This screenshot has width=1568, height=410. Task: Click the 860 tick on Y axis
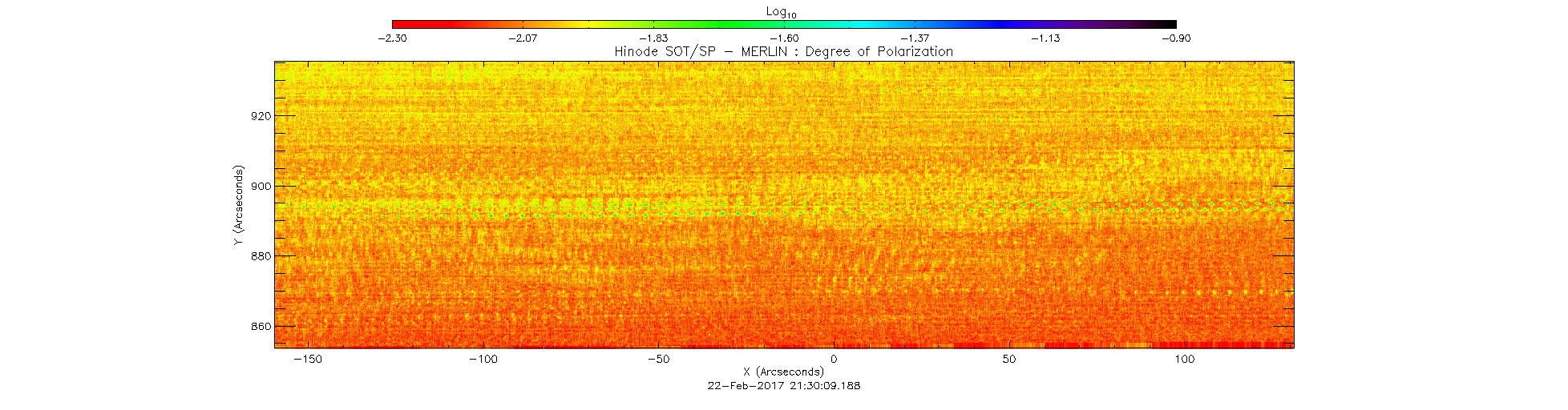point(261,327)
